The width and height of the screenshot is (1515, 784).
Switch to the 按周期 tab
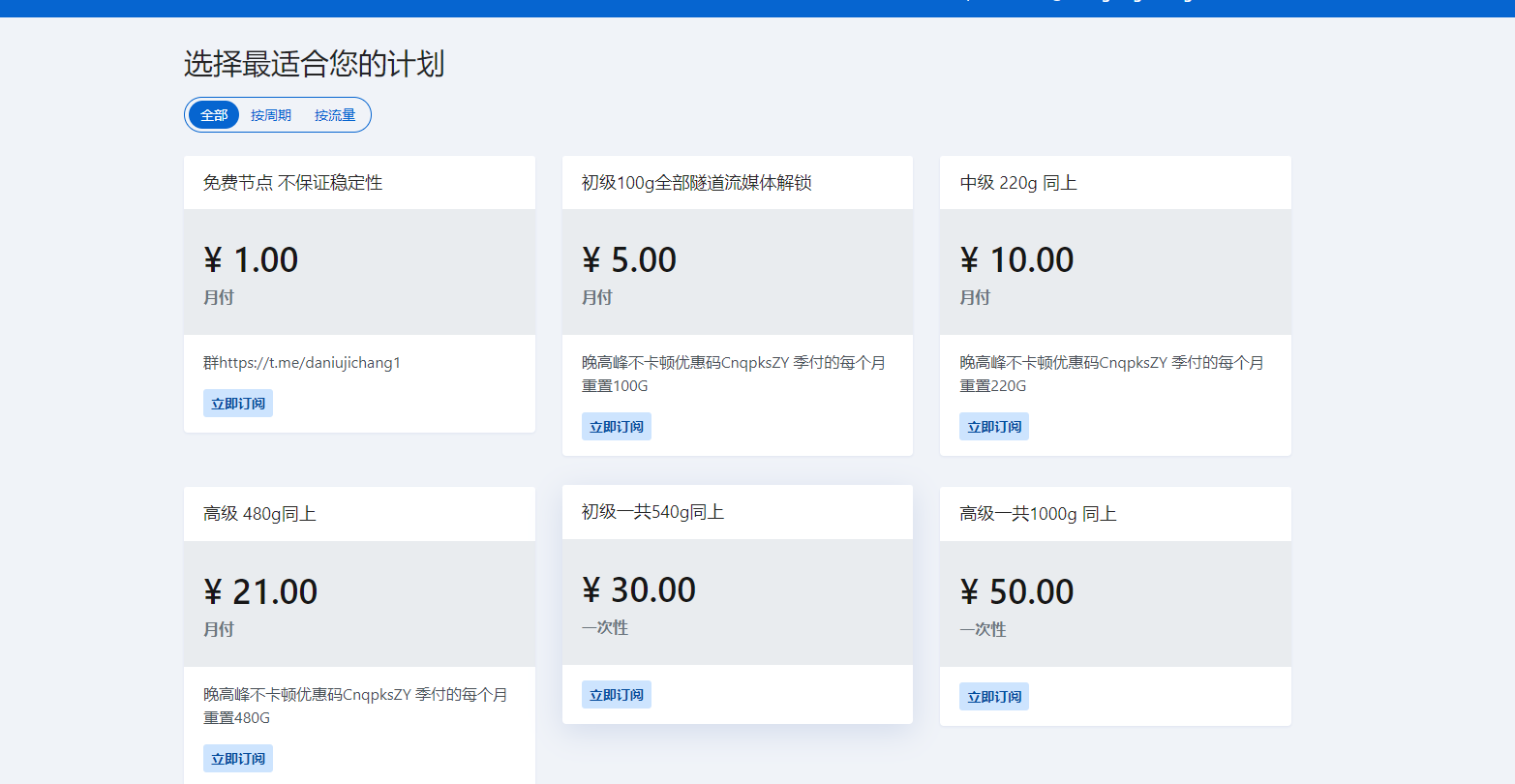pos(271,115)
